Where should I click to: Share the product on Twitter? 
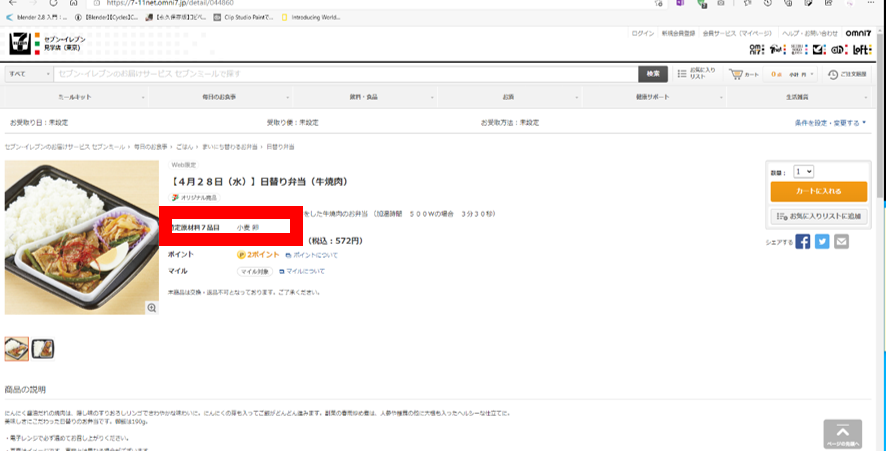(x=822, y=241)
